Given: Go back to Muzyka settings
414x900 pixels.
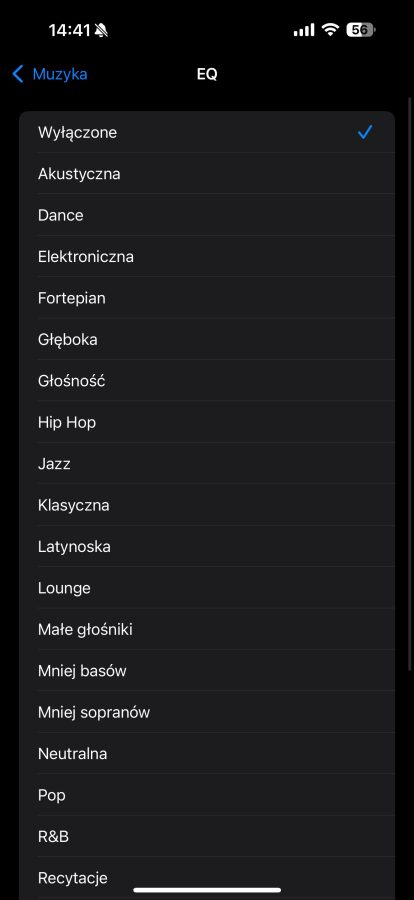Looking at the screenshot, I should [50, 74].
